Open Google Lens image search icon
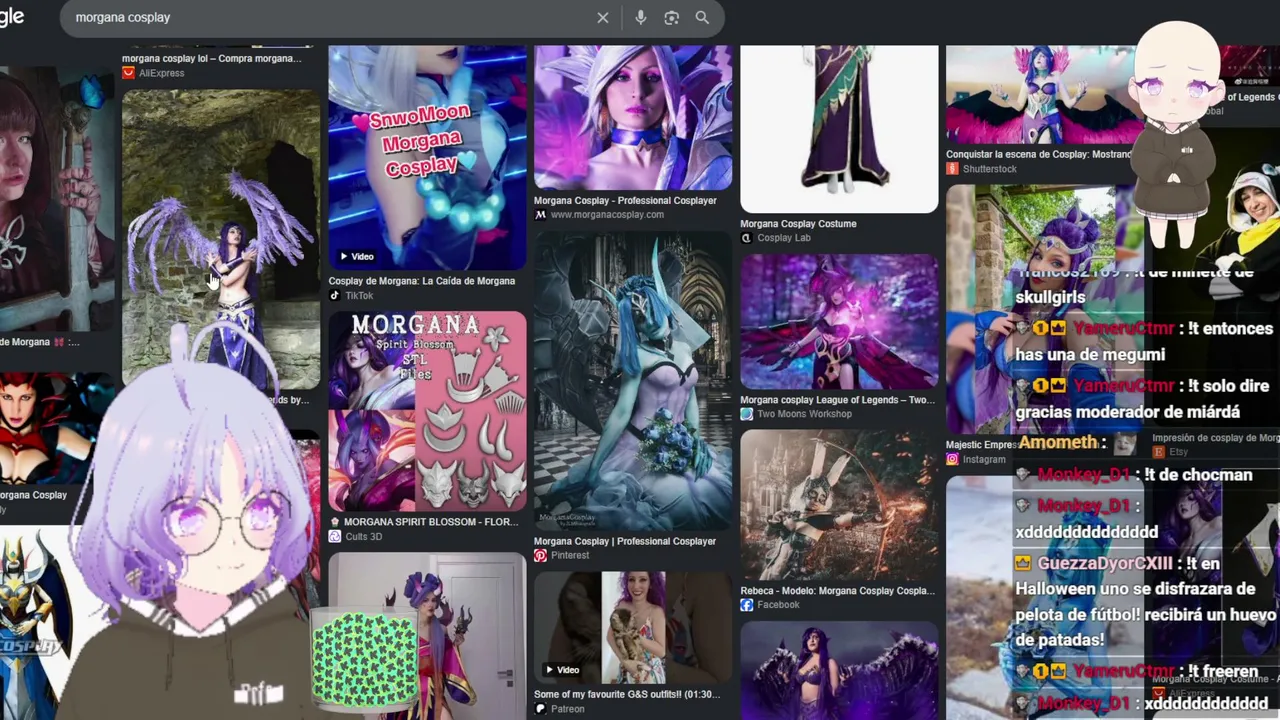The image size is (1280, 720). [x=672, y=18]
